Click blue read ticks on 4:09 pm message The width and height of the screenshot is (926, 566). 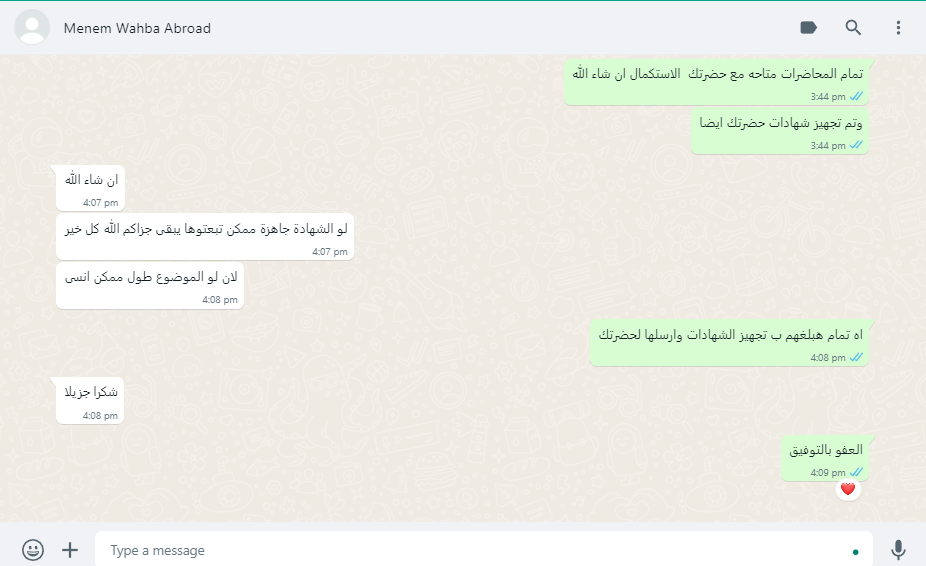(x=856, y=472)
